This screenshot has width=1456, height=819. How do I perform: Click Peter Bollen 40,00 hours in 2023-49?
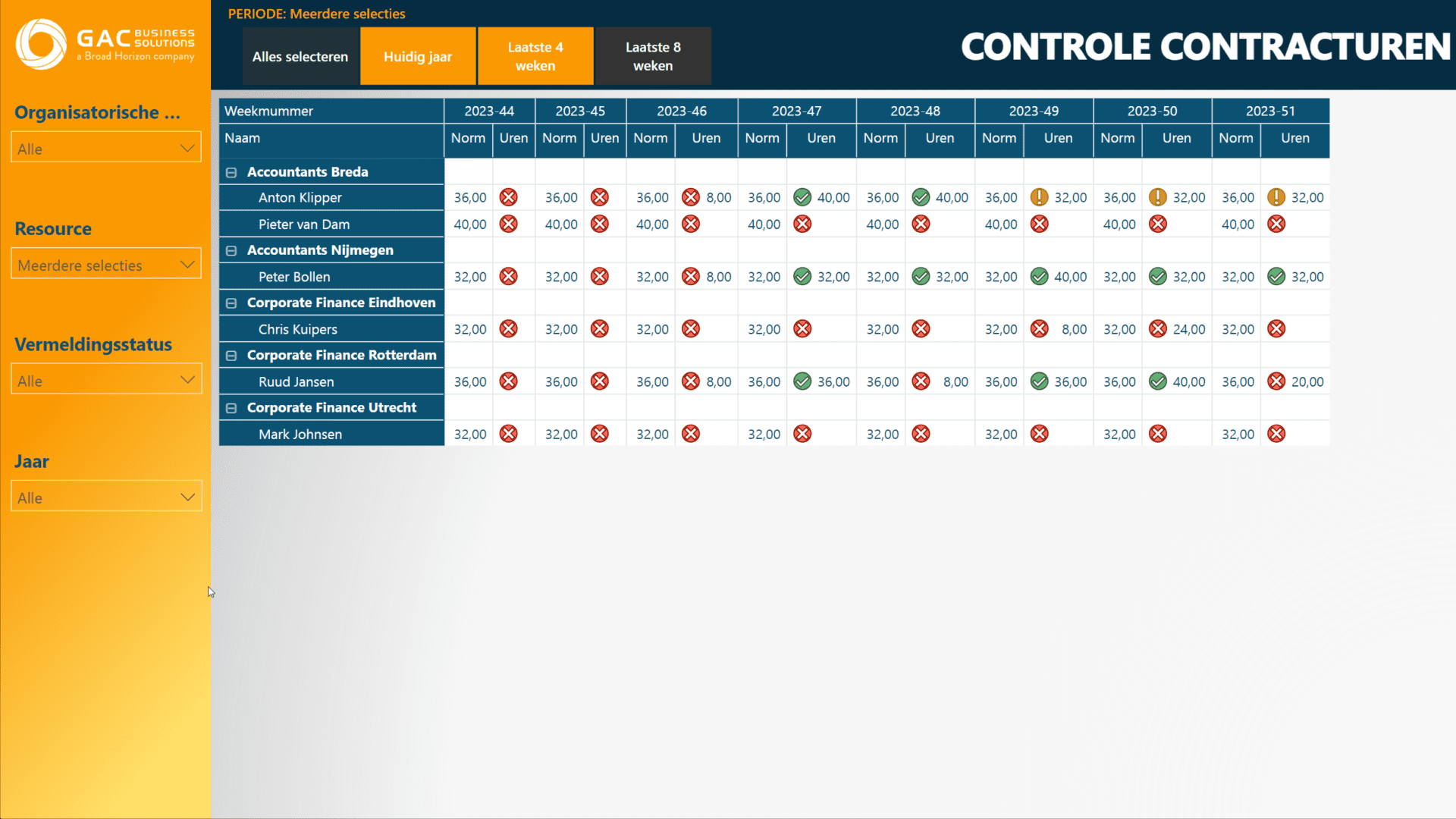pyautogui.click(x=1071, y=277)
